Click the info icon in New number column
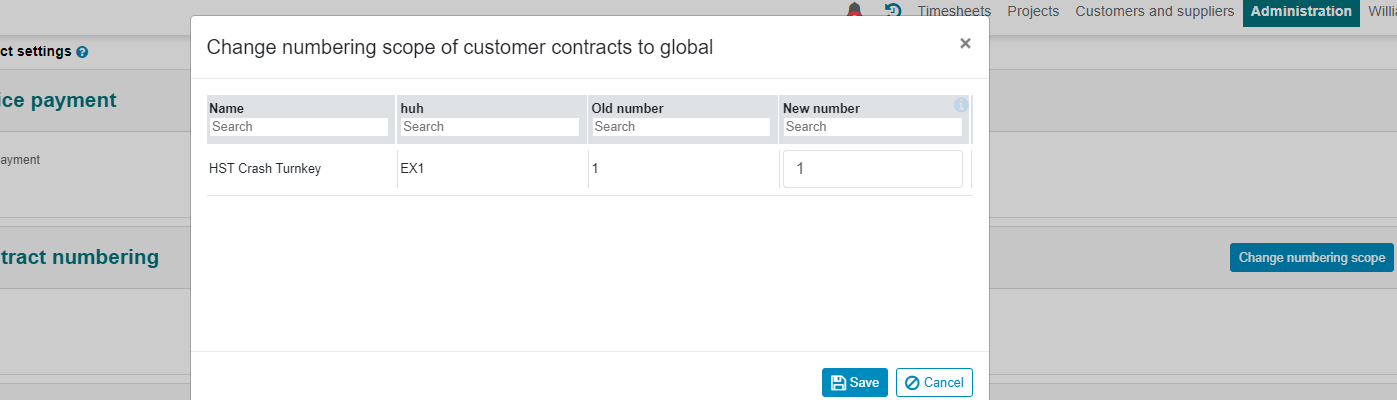1397x400 pixels. tap(961, 105)
